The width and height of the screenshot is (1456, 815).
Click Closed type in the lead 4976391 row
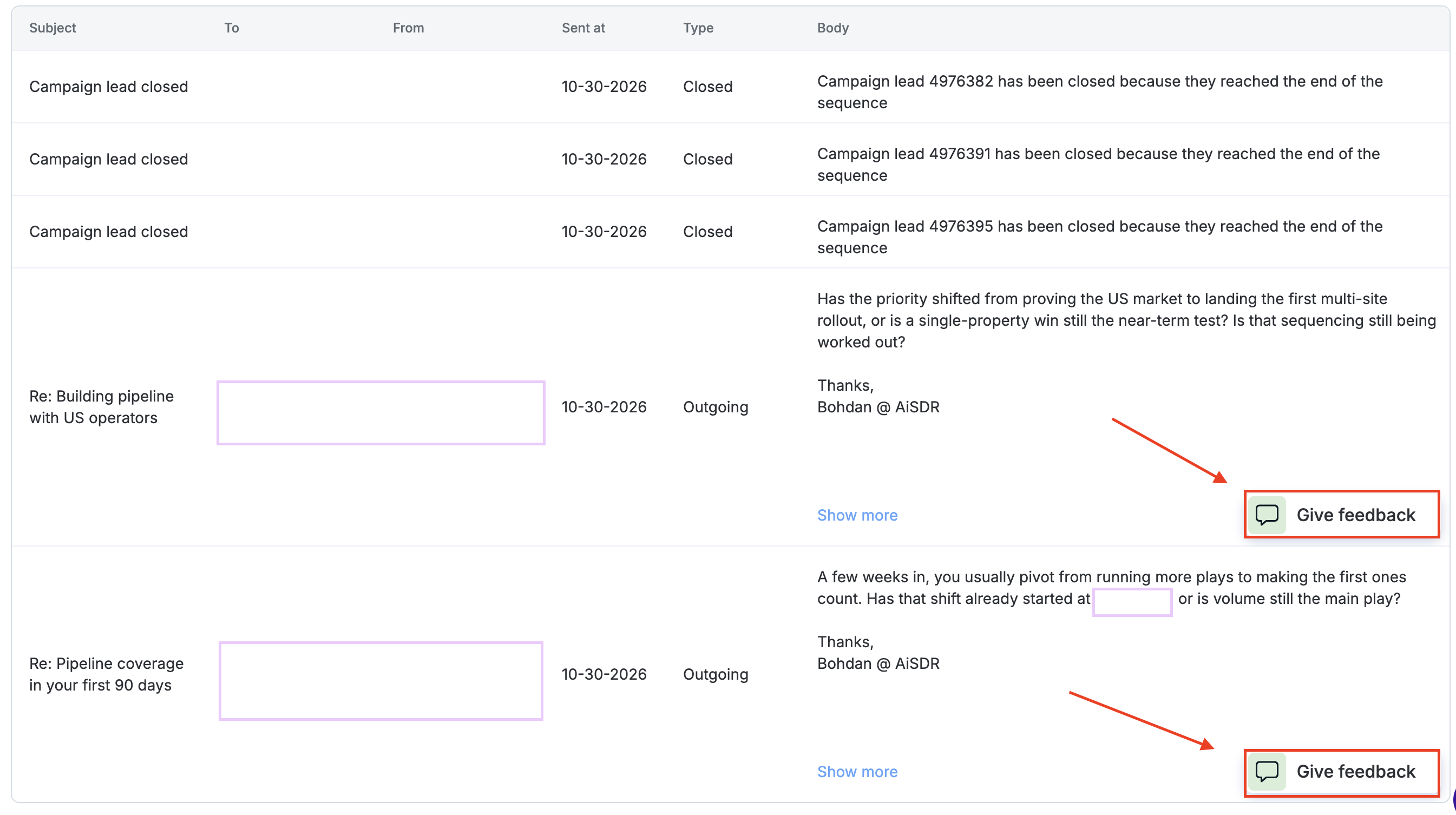(x=707, y=159)
